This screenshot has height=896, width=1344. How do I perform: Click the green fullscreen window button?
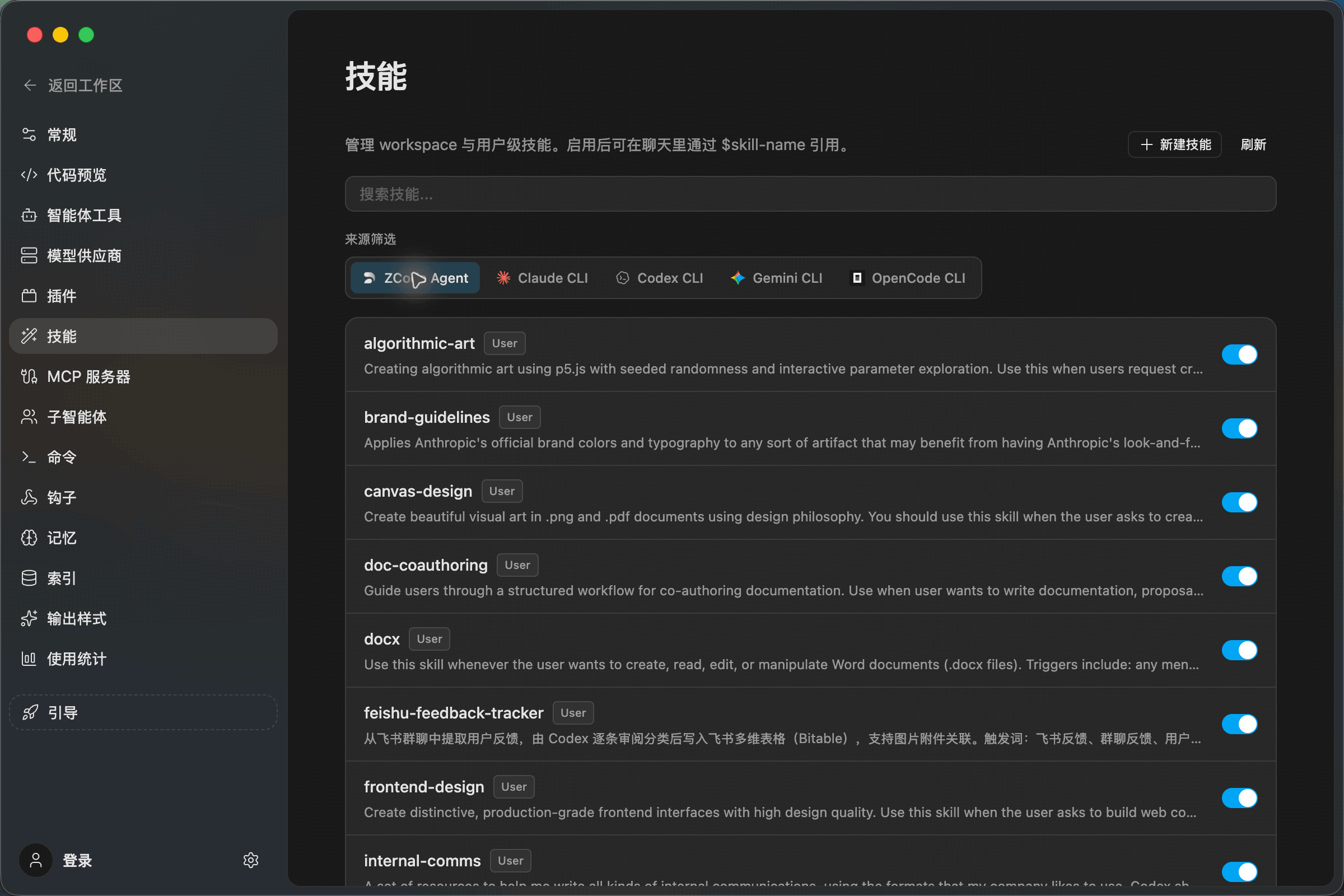click(86, 35)
